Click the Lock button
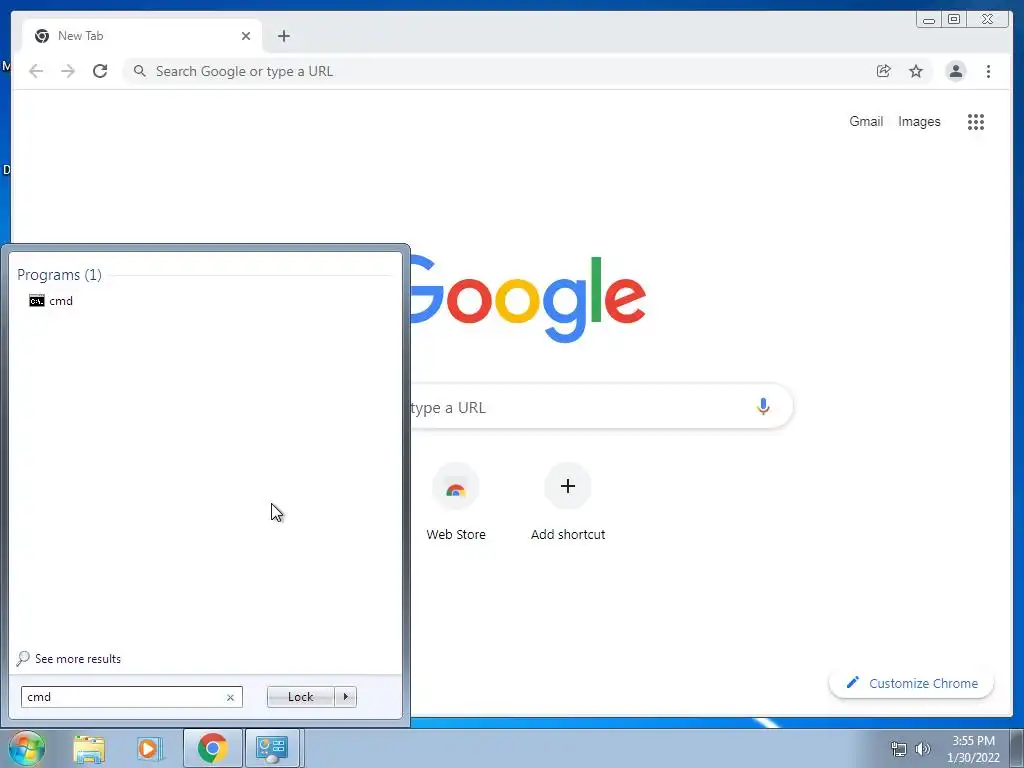This screenshot has width=1024, height=768. pyautogui.click(x=300, y=697)
